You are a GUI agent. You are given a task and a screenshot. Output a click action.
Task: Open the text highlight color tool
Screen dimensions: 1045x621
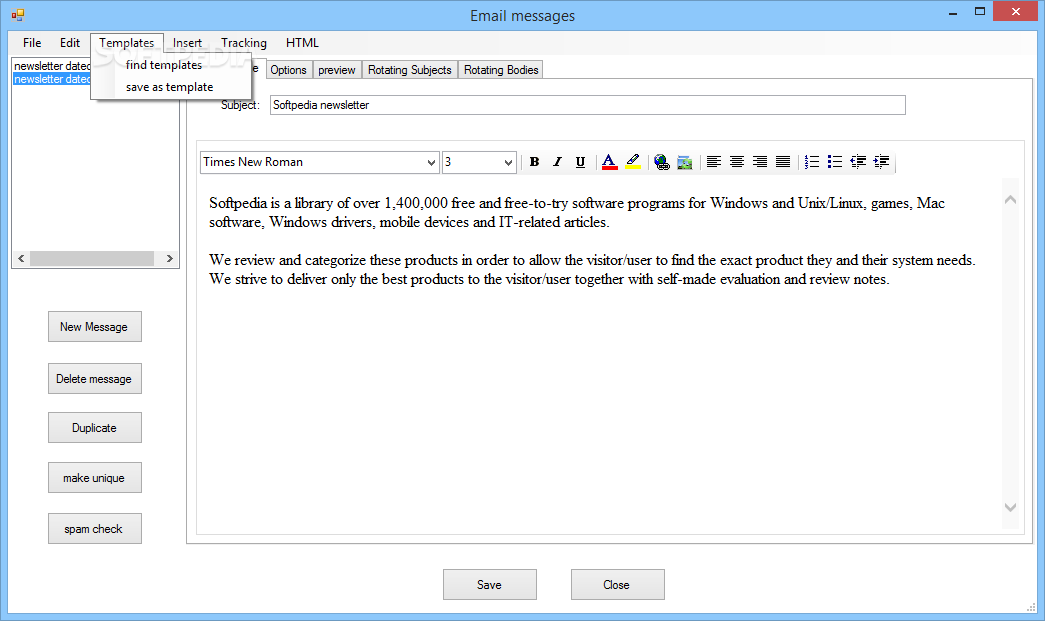pyautogui.click(x=632, y=162)
